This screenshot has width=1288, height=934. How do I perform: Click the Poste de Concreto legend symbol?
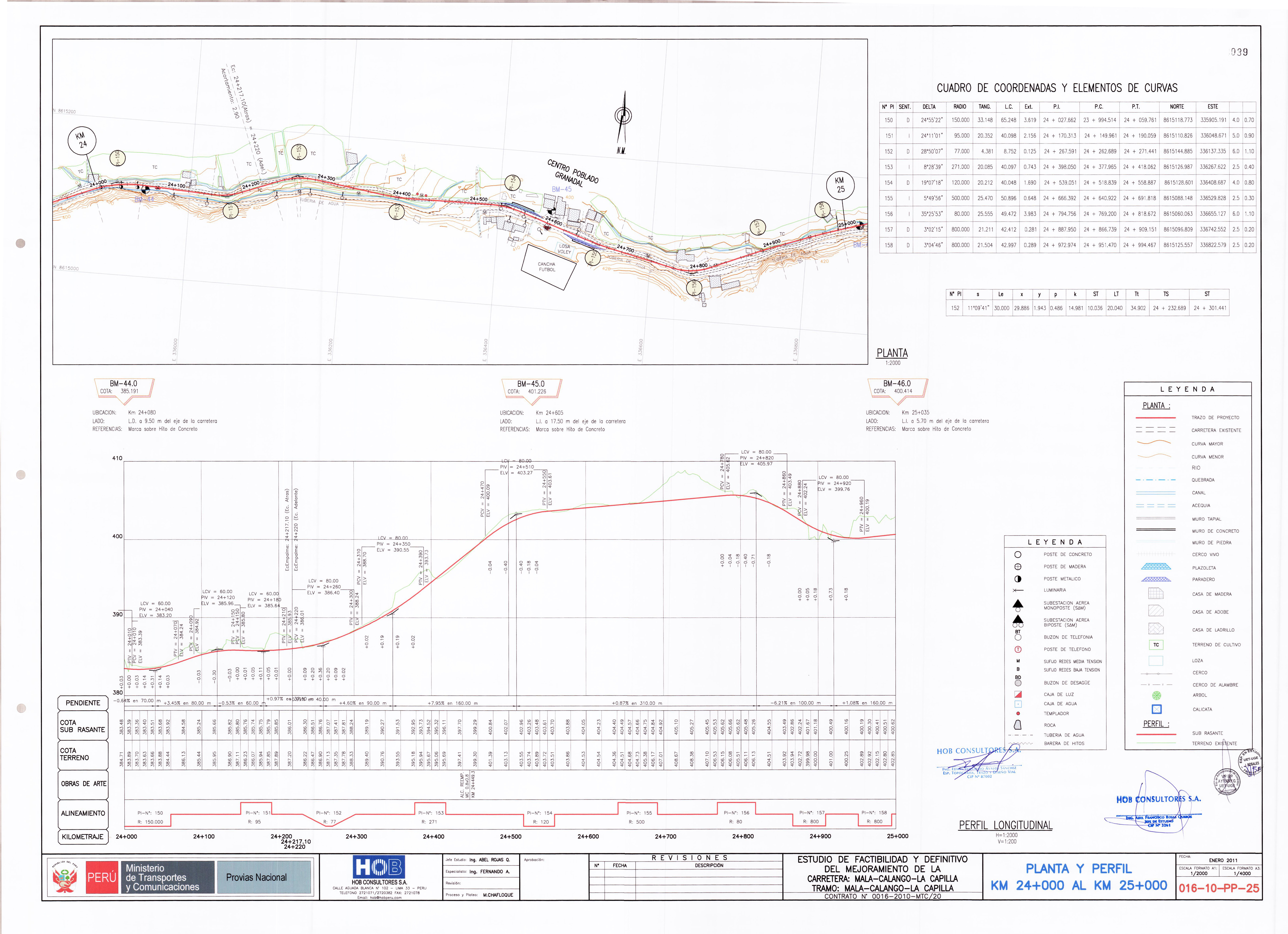click(x=1018, y=555)
